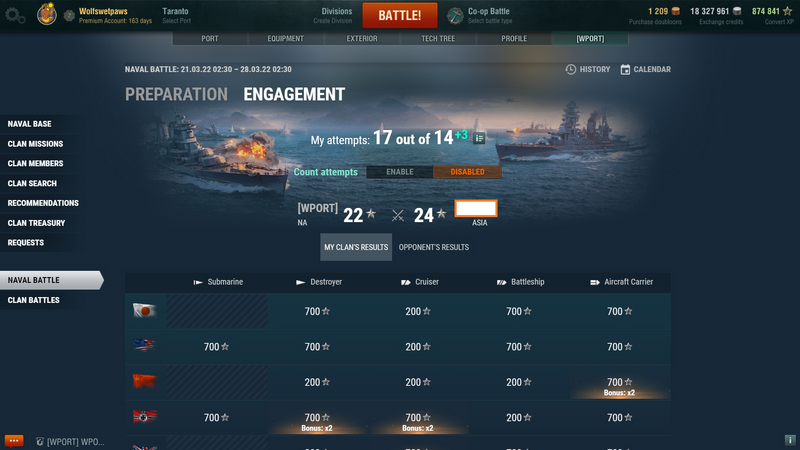Set Count attempts to Disabled
This screenshot has height=450, width=800.
coord(467,172)
